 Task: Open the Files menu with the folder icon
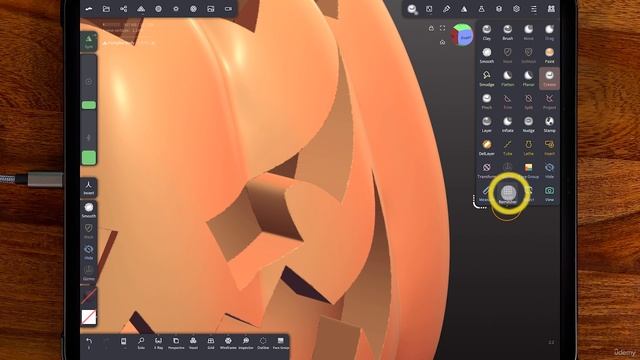(x=106, y=9)
